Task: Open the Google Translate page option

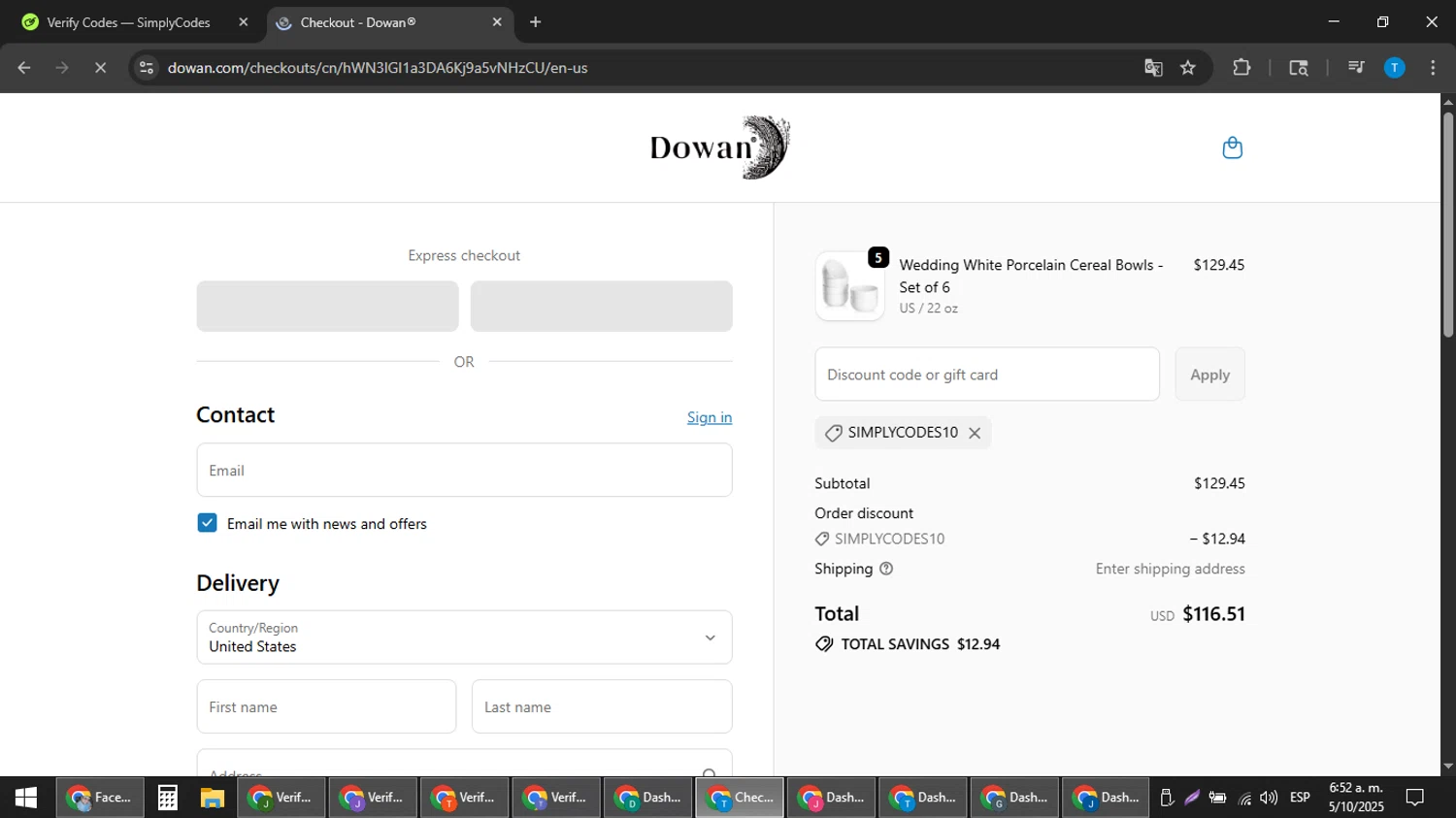Action: tap(1153, 68)
